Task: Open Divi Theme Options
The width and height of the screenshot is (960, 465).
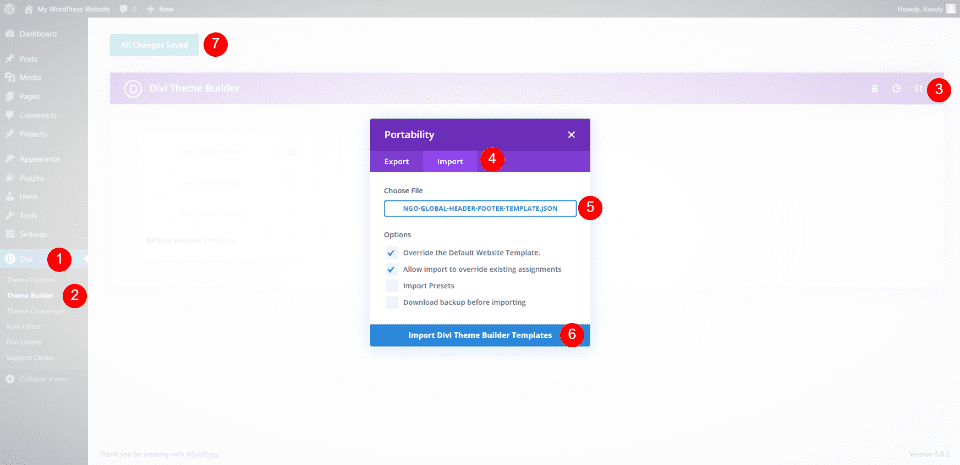Action: pos(31,280)
